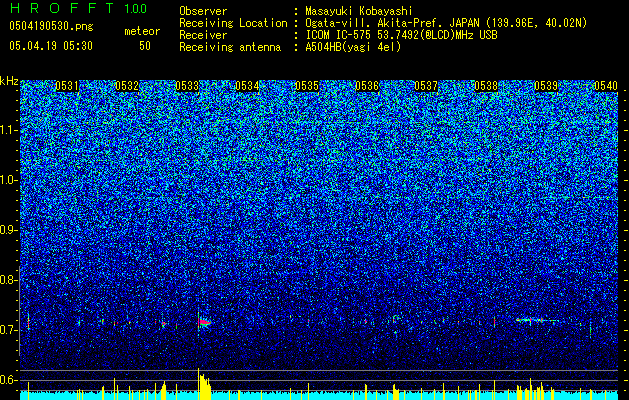Click the Observer field label
Viewport: 629px width, 400px height.
pyautogui.click(x=203, y=11)
